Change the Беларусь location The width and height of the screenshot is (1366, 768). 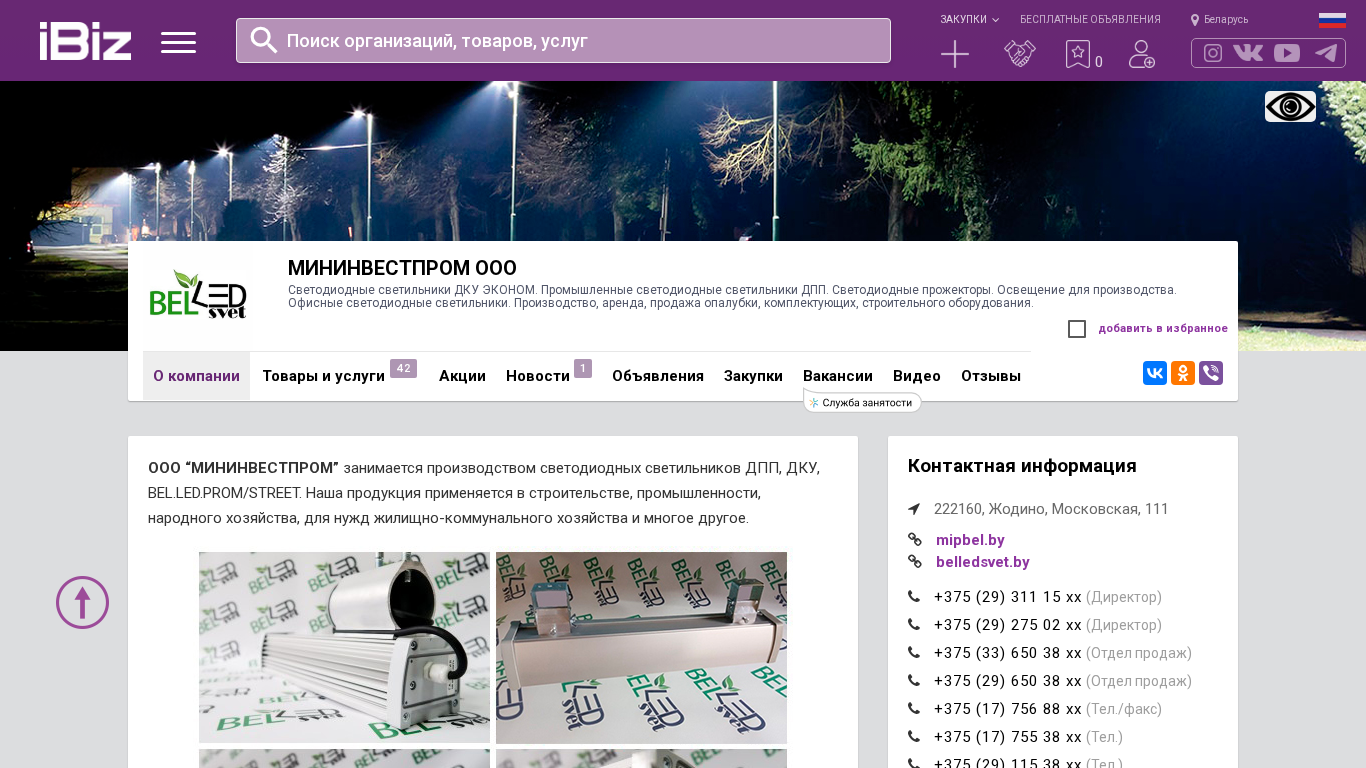tap(1219, 19)
